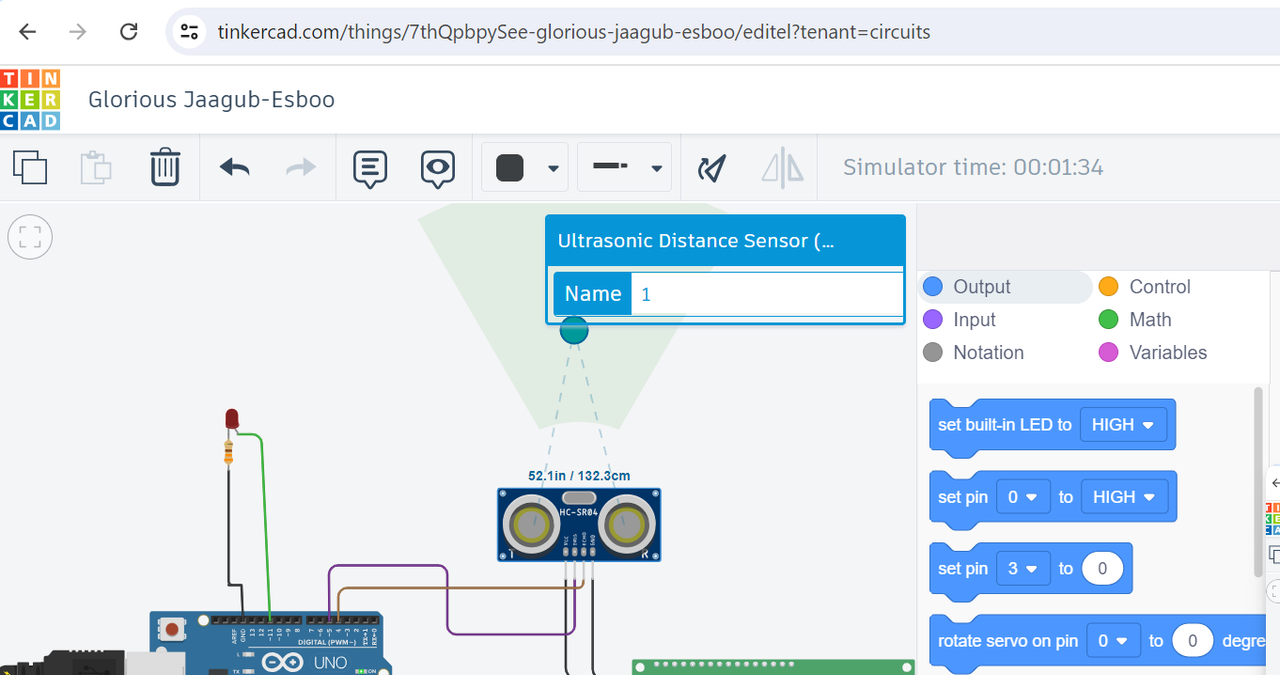Open pin 0 dropdown in set pin block
Screen dimensions: 1280x675
tap(1023, 497)
